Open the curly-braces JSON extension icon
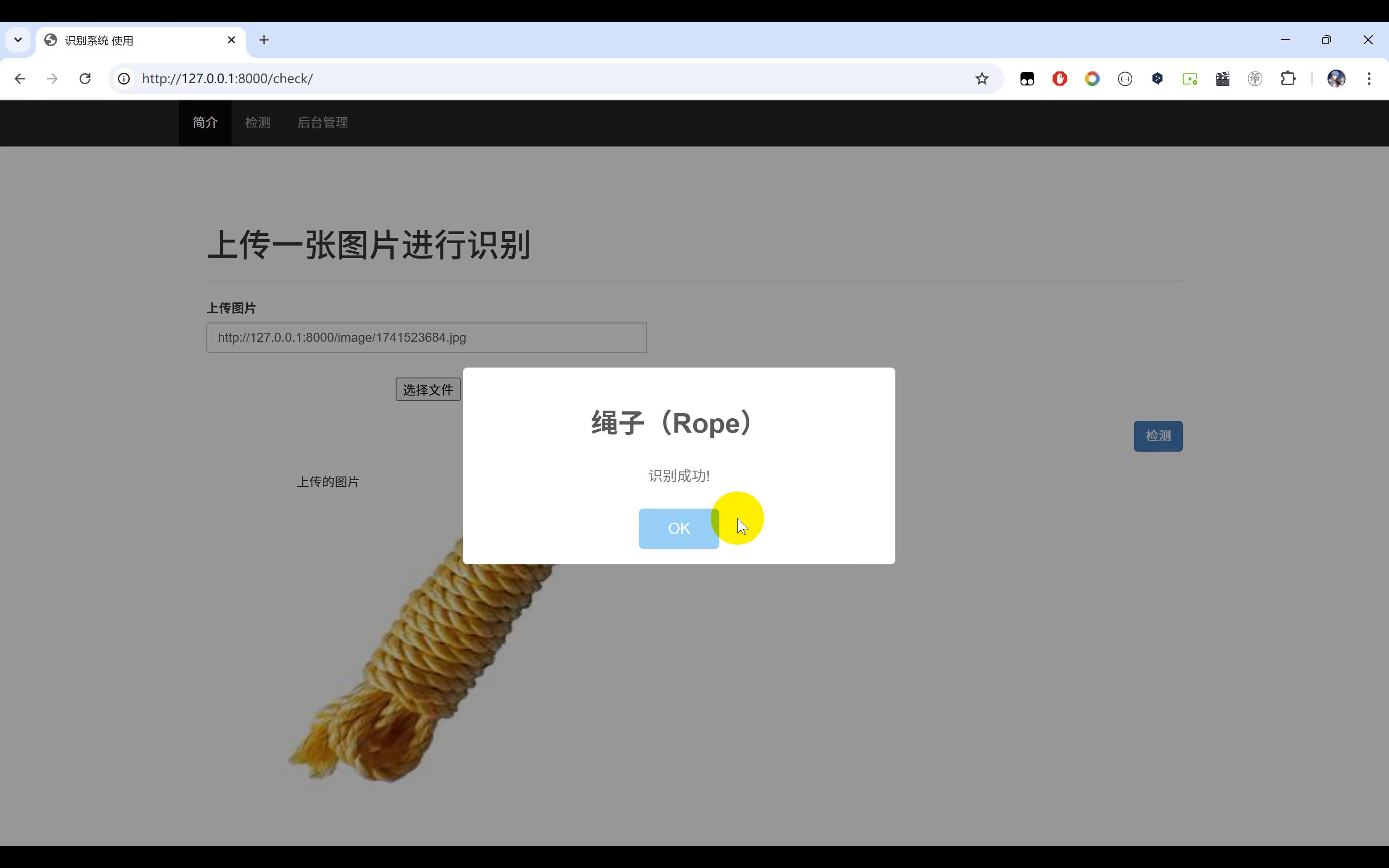This screenshot has height=868, width=1389. click(x=1125, y=79)
